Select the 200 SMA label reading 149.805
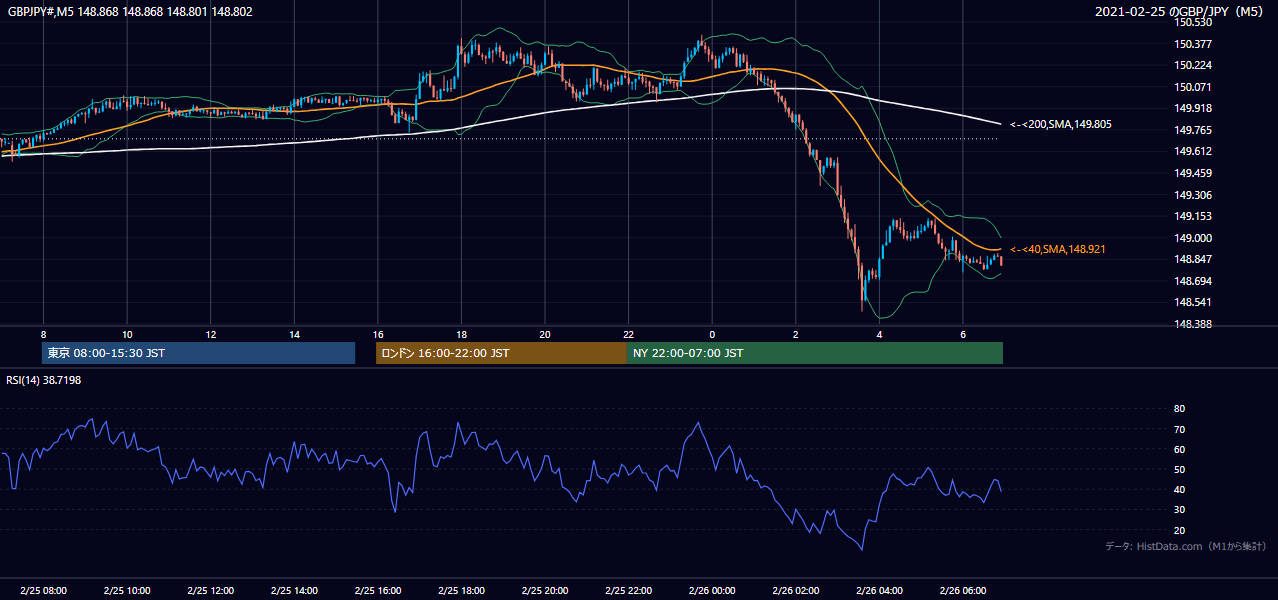 (x=1061, y=124)
